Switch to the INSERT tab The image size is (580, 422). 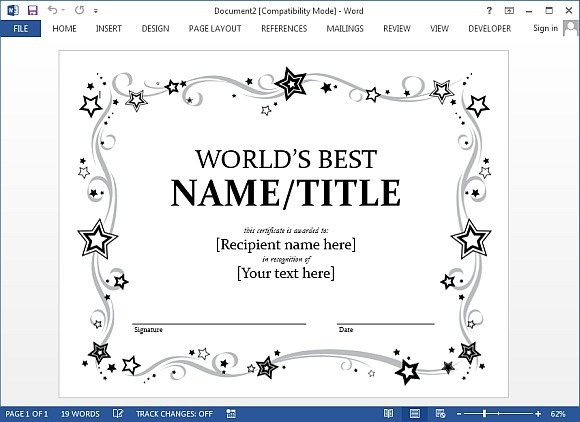(x=109, y=28)
